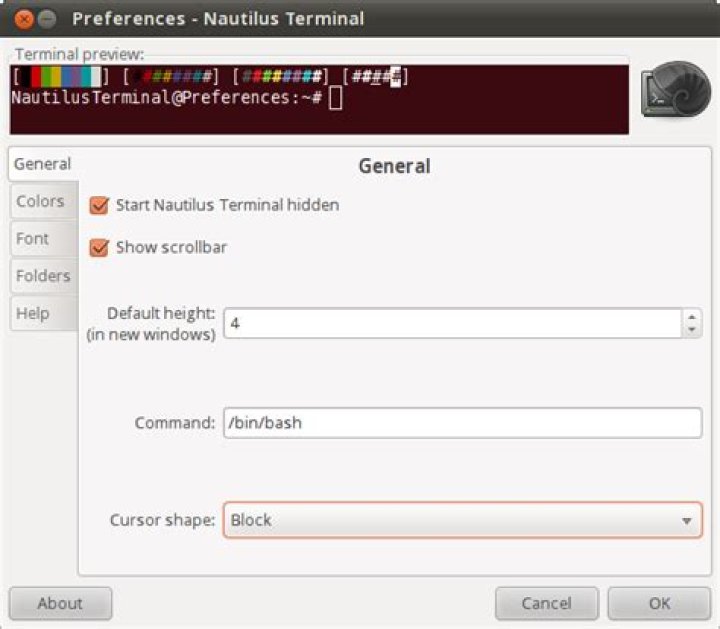The height and width of the screenshot is (629, 720).
Task: Minimize the Preferences window
Action: tap(47, 19)
